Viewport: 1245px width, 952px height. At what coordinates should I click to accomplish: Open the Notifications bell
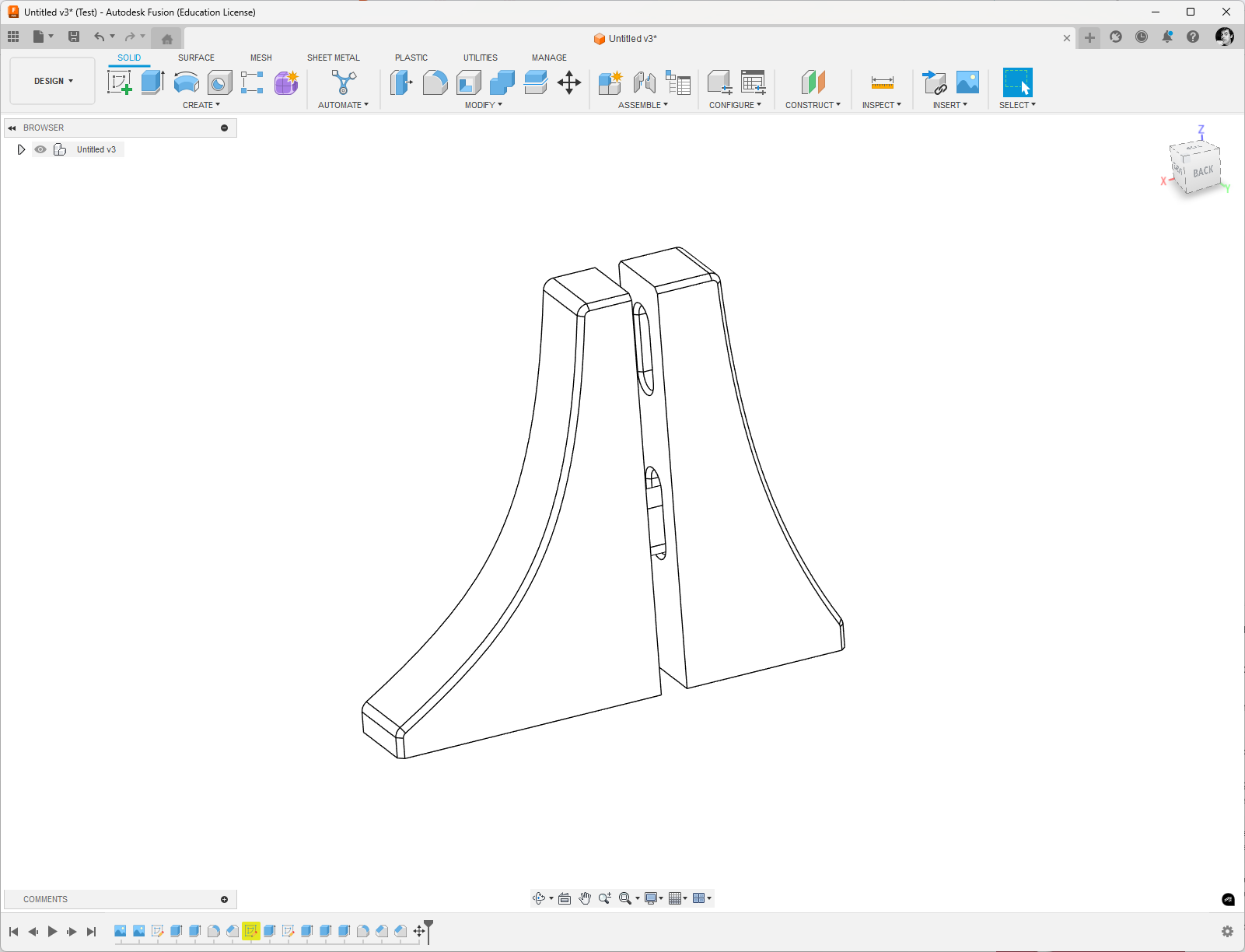tap(1167, 37)
